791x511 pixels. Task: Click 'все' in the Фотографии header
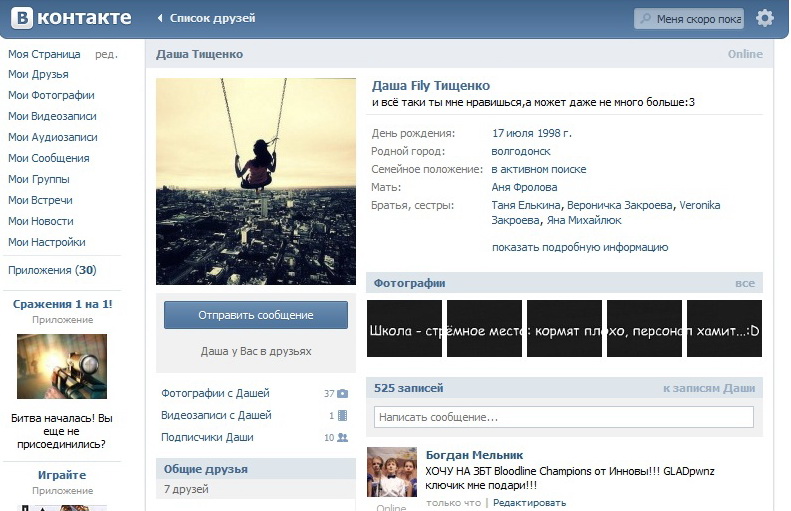pyautogui.click(x=744, y=283)
